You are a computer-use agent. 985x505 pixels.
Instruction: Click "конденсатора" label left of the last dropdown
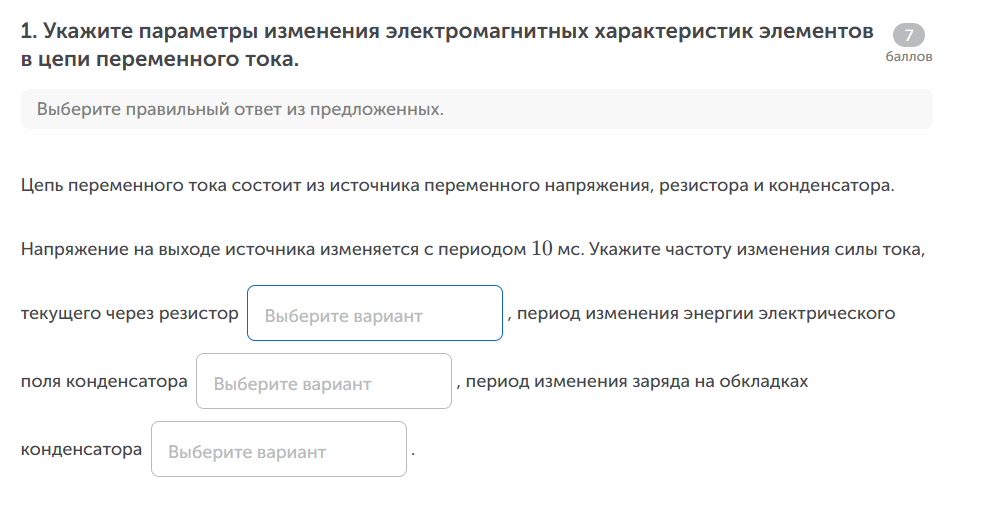[81, 450]
